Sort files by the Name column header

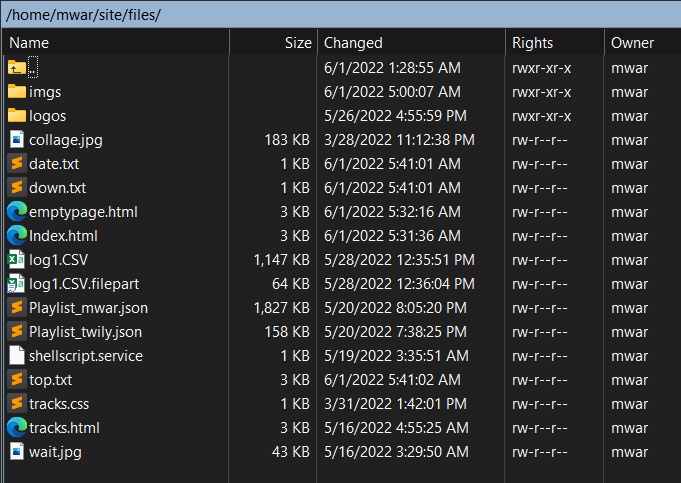tap(30, 43)
